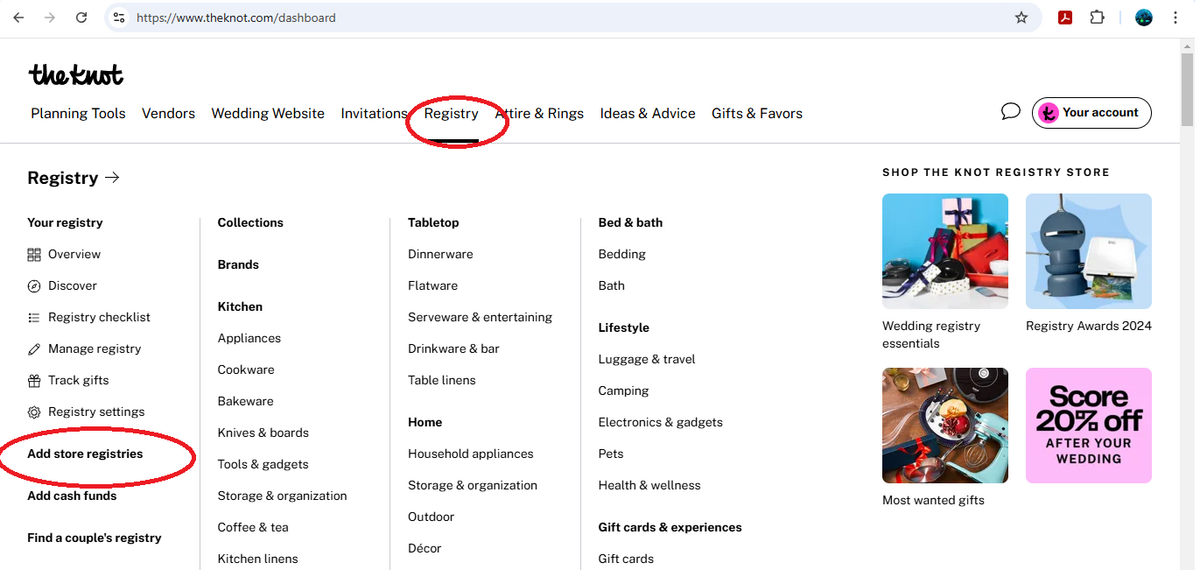
Task: Click the Your account button
Action: (1092, 113)
